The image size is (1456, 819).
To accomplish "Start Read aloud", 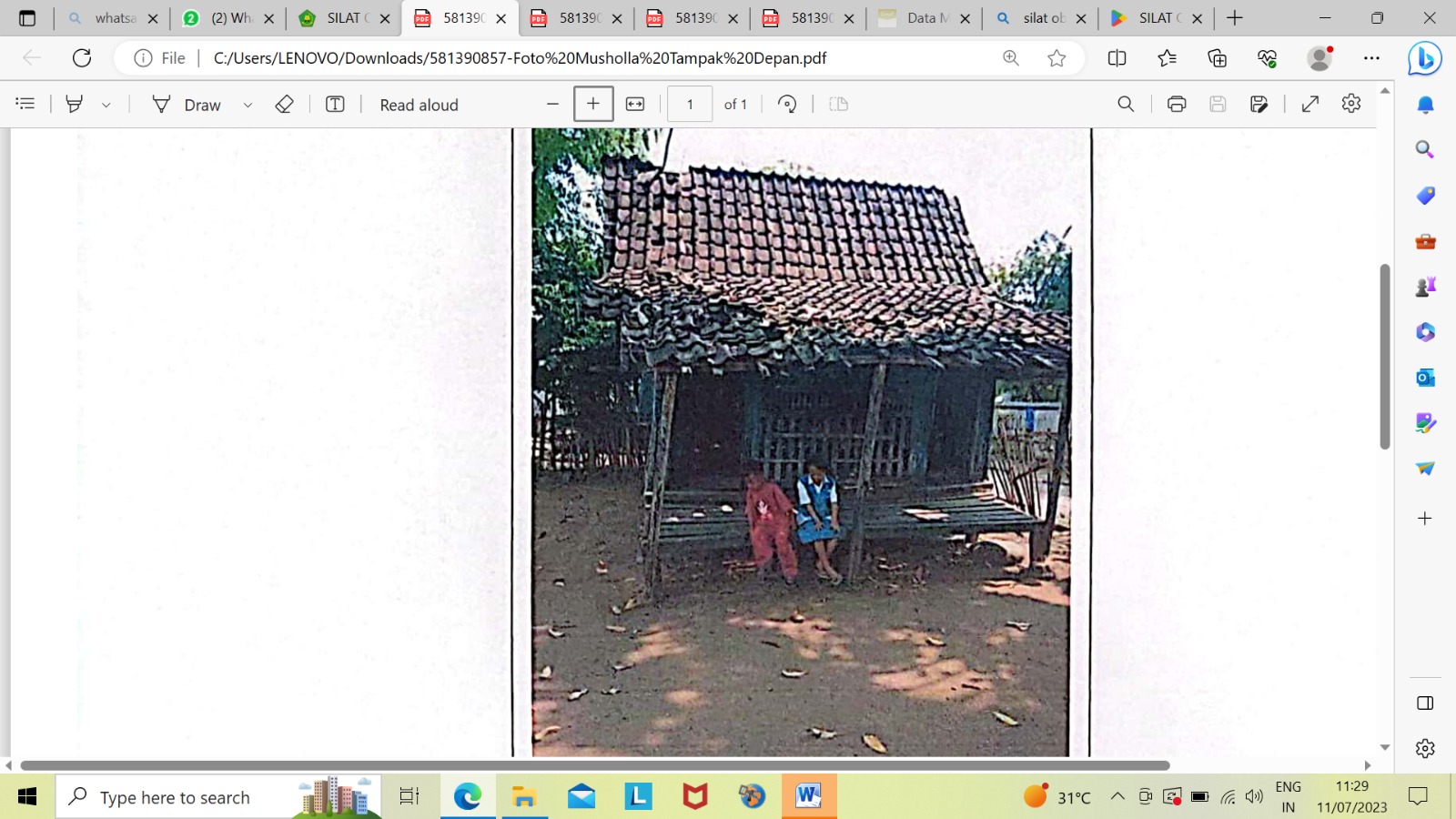I will pos(419,105).
